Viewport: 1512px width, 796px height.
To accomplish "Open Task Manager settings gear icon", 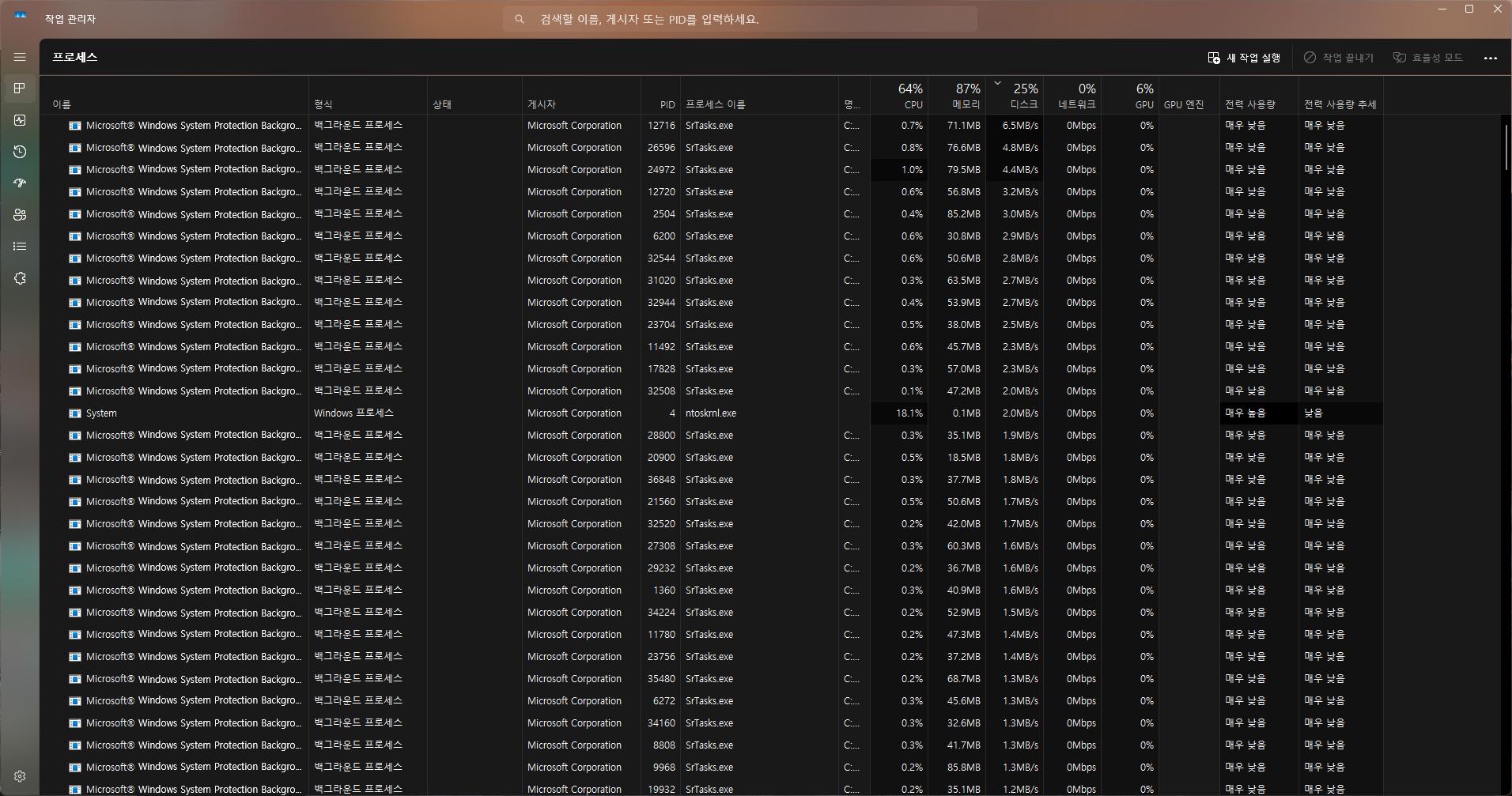I will click(x=20, y=776).
